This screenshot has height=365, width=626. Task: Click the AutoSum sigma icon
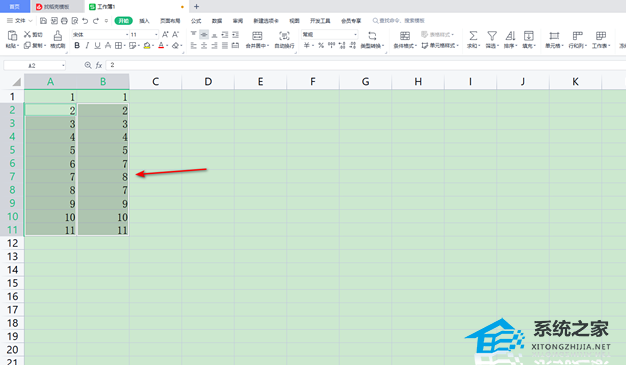click(473, 36)
